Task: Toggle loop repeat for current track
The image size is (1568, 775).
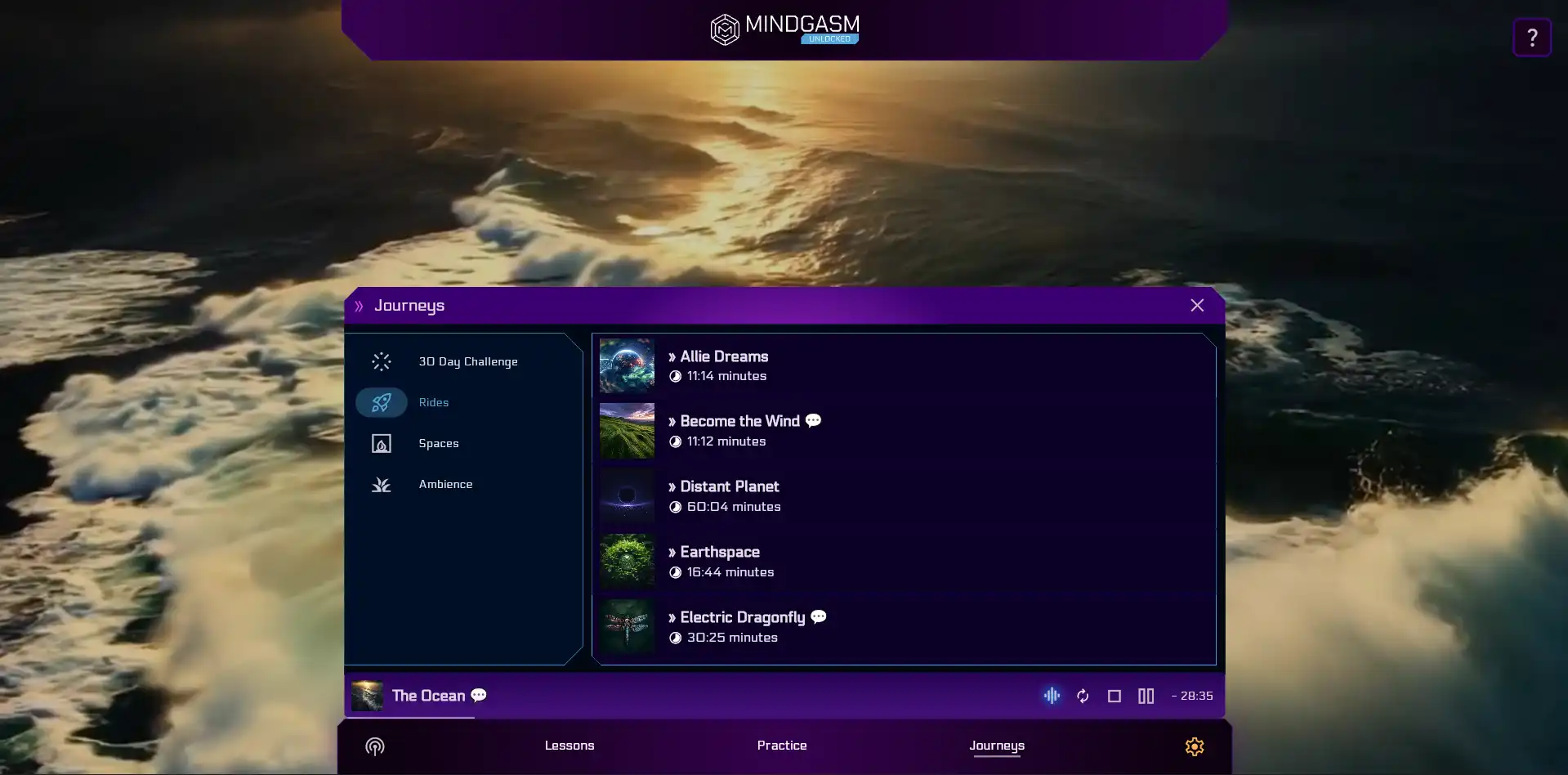Action: point(1083,696)
